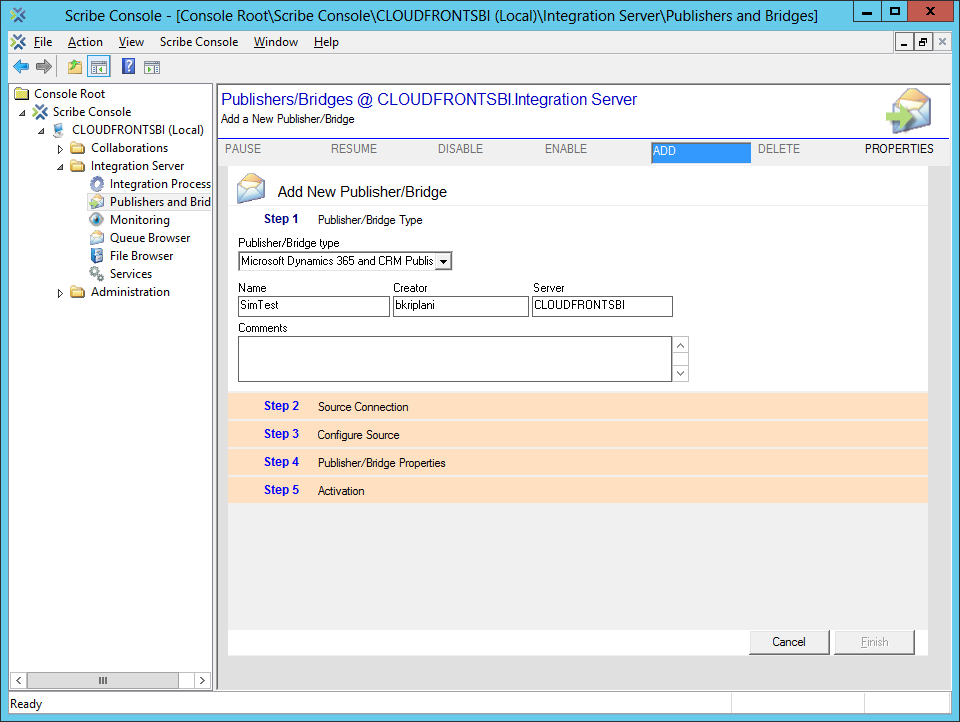Click the Up One Level folder icon
The width and height of the screenshot is (960, 722).
click(74, 67)
